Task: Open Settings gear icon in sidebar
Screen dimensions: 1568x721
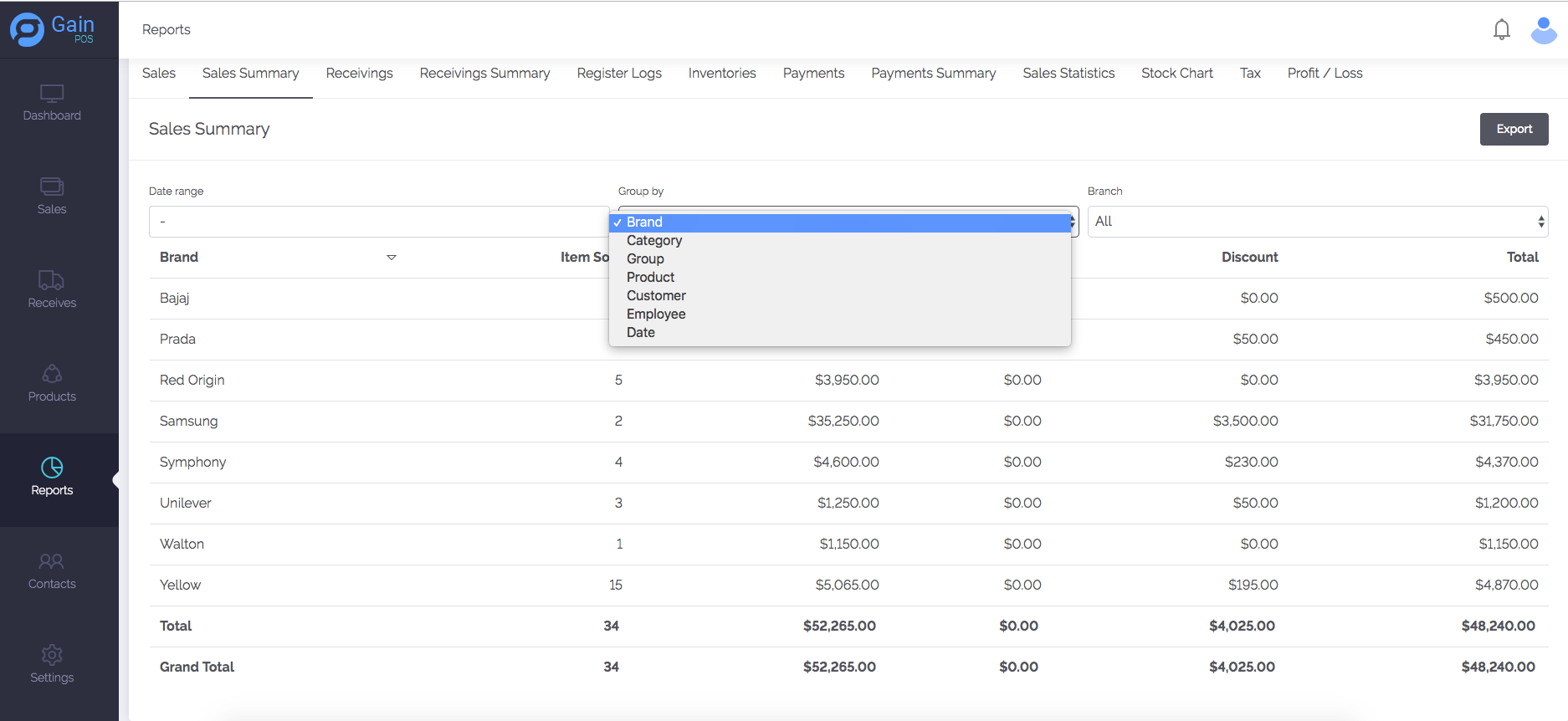Action: pos(52,655)
